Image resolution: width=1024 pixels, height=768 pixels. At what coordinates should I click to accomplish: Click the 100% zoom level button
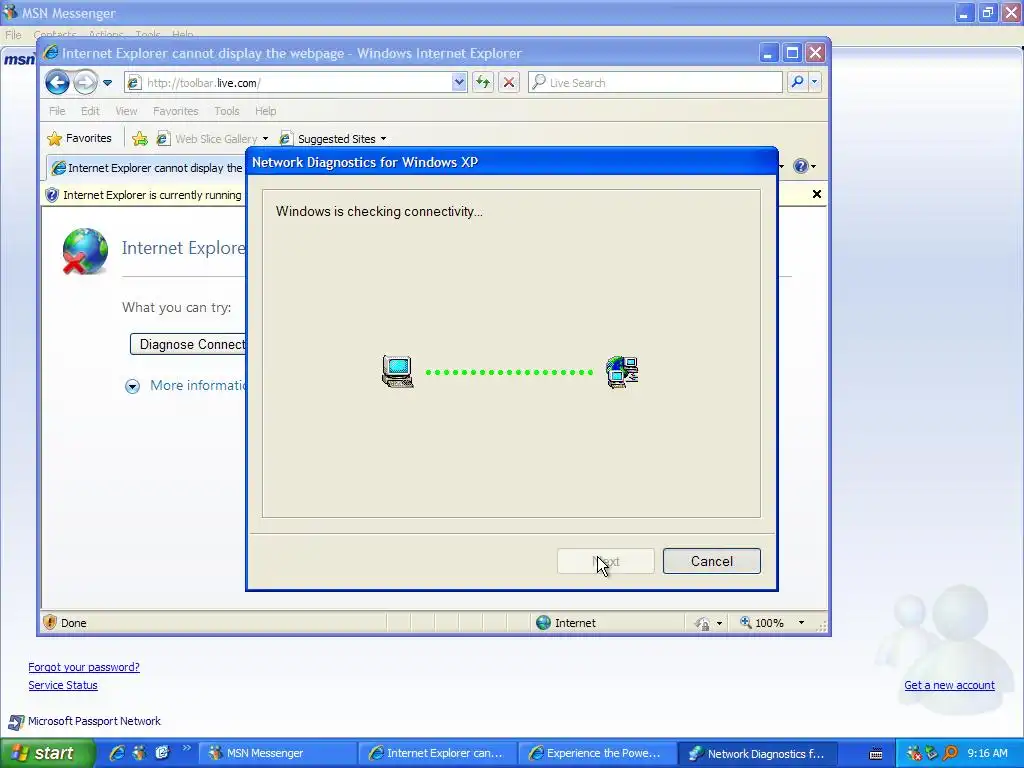coord(761,623)
